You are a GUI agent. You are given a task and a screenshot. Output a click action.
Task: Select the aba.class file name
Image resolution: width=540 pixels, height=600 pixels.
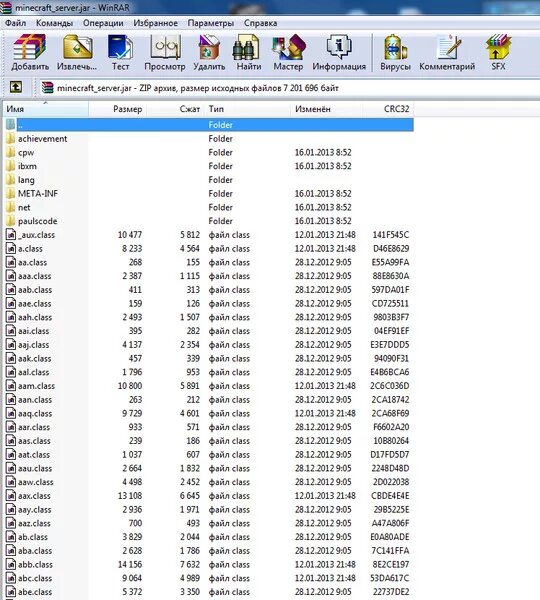click(35, 551)
